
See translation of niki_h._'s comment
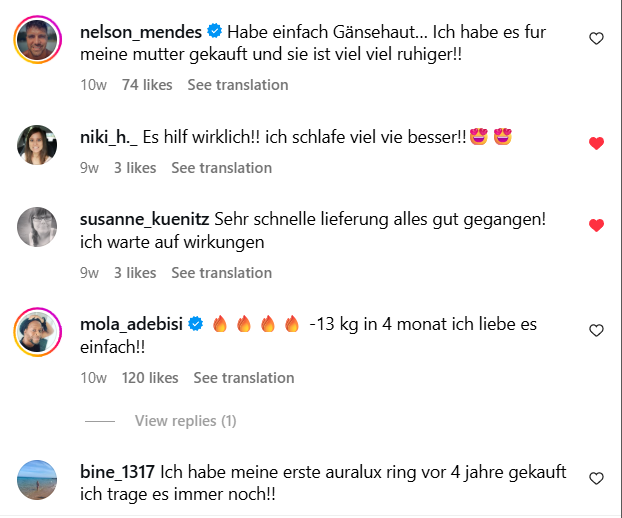(x=221, y=168)
